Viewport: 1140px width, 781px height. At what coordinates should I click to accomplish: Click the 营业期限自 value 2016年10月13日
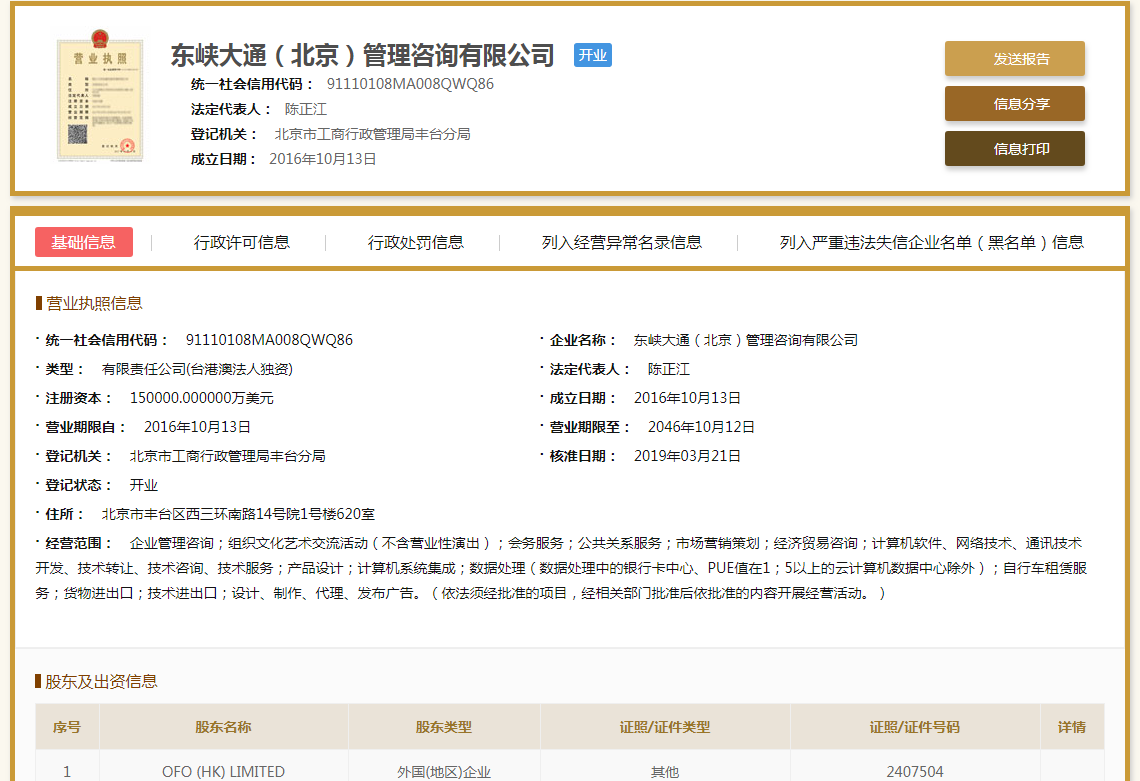197,427
